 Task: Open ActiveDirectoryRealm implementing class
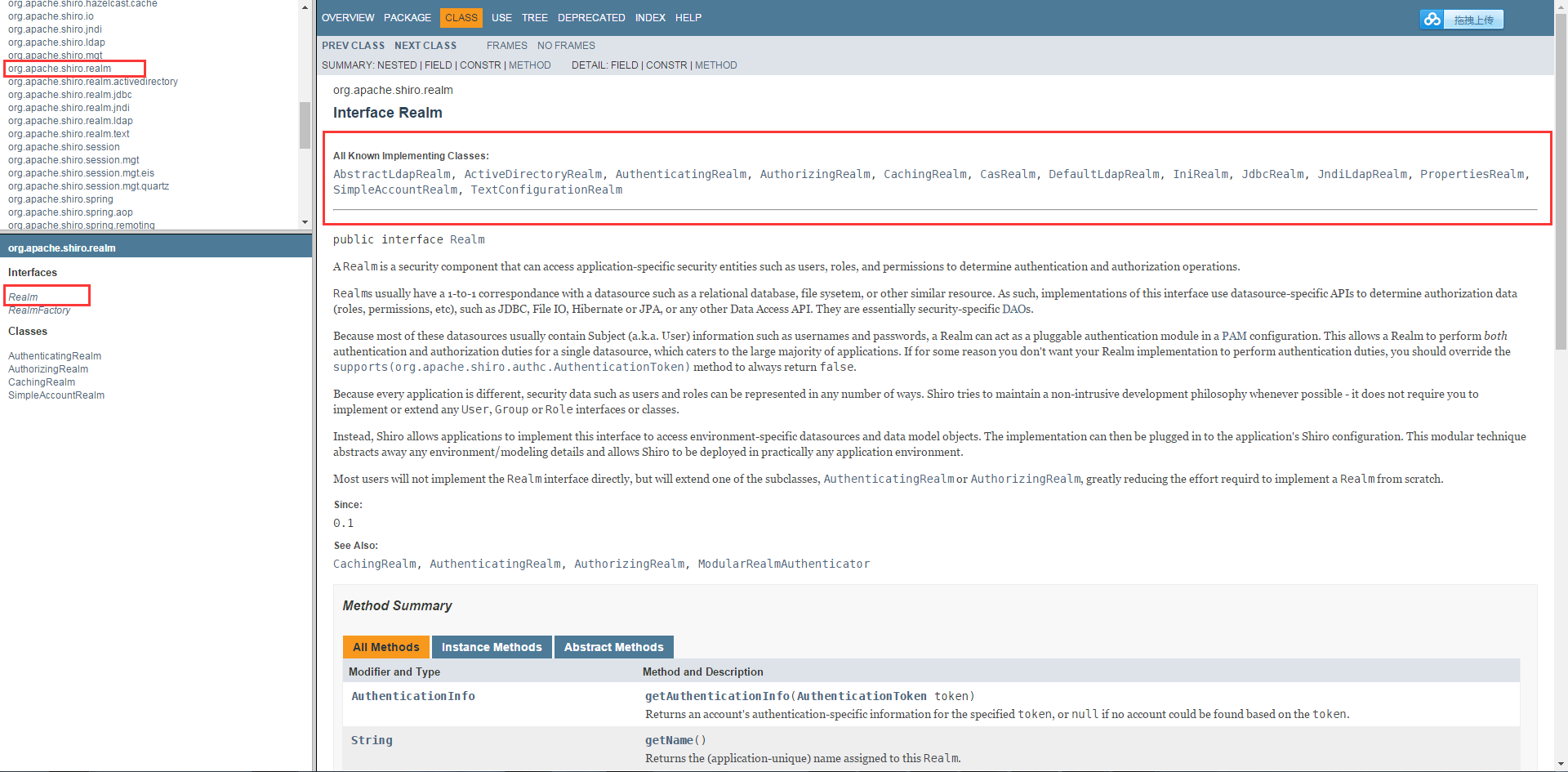[533, 174]
